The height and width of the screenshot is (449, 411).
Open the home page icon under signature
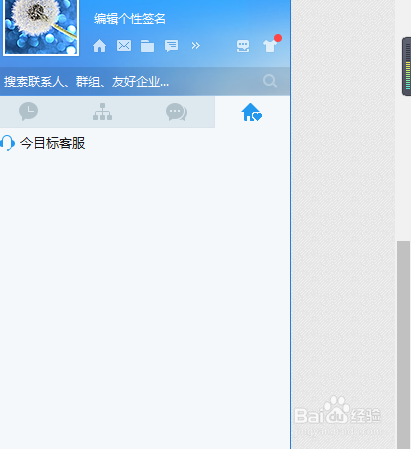pyautogui.click(x=99, y=46)
